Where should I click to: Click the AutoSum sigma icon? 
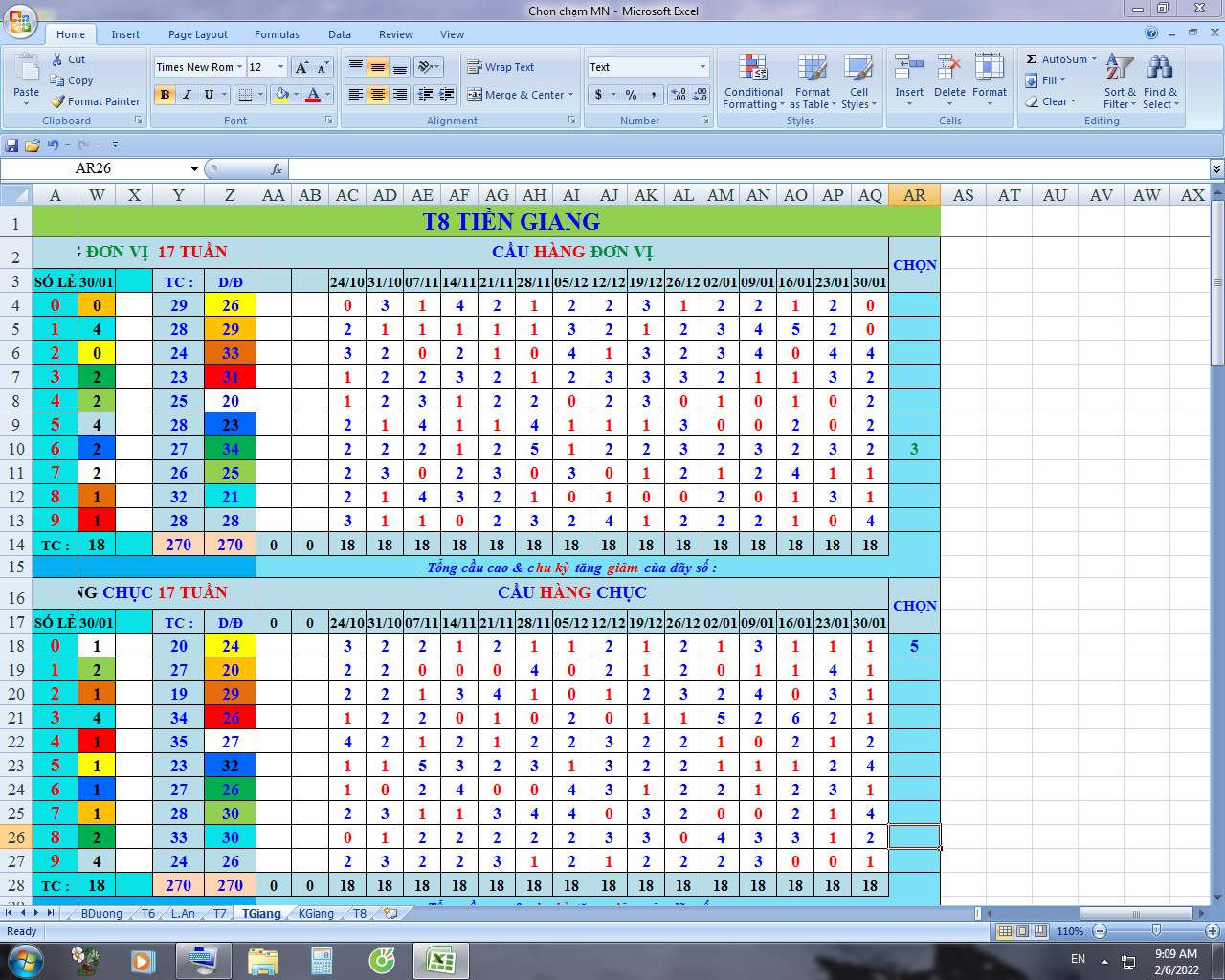(x=1031, y=59)
